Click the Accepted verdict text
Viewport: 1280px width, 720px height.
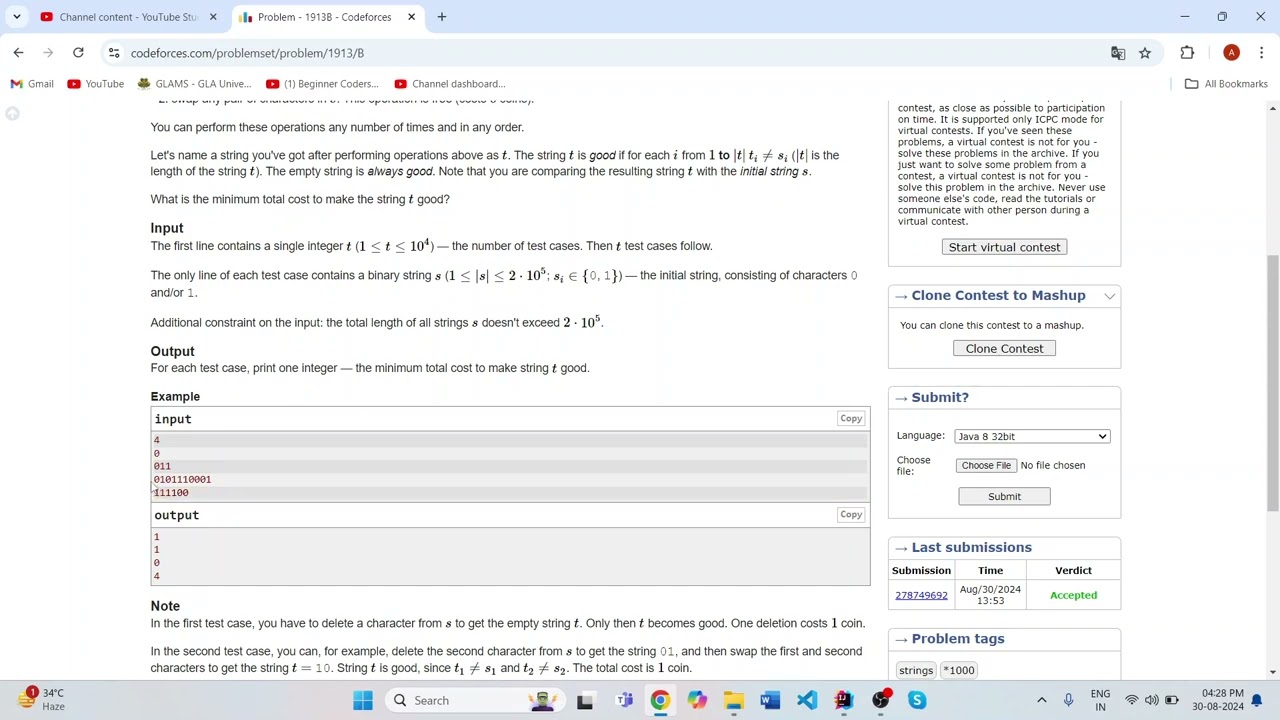[1073, 596]
